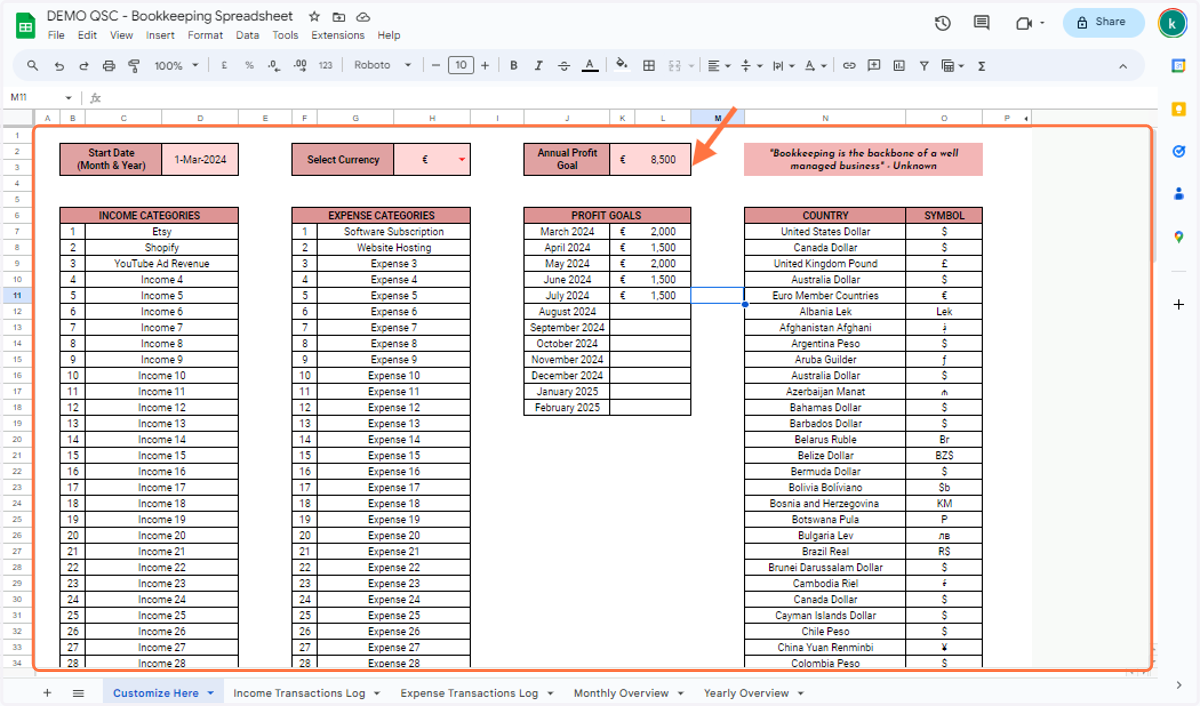Open the All sheets list icon
Image resolution: width=1200 pixels, height=706 pixels.
pyautogui.click(x=78, y=692)
